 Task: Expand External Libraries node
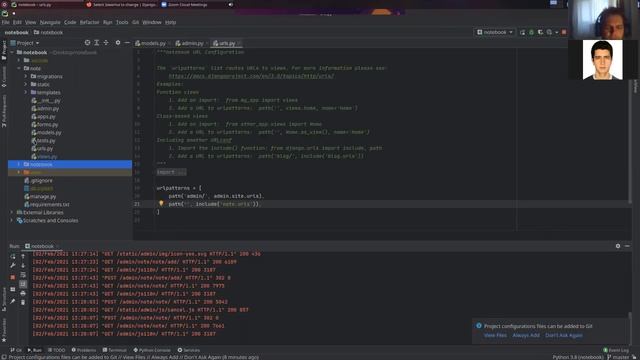click(x=12, y=212)
